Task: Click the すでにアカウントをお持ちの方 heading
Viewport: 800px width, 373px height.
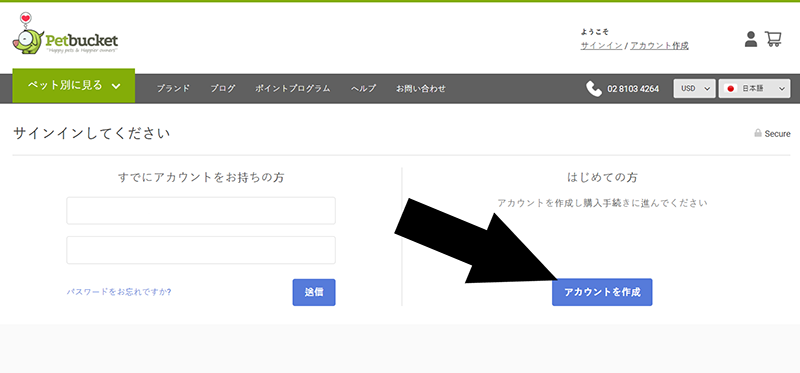Action: coord(201,178)
